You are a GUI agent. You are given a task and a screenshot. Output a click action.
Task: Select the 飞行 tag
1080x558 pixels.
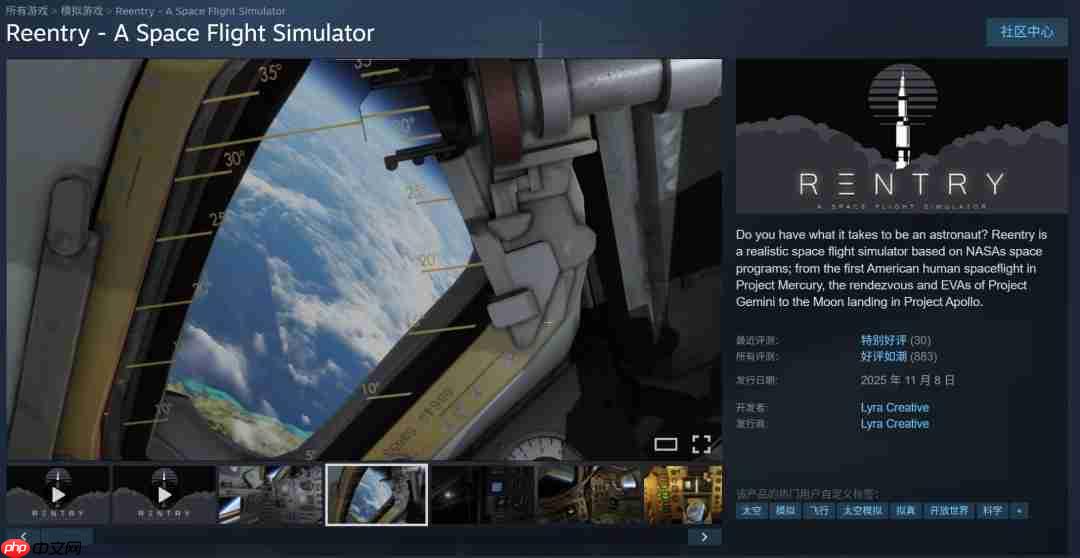(818, 510)
